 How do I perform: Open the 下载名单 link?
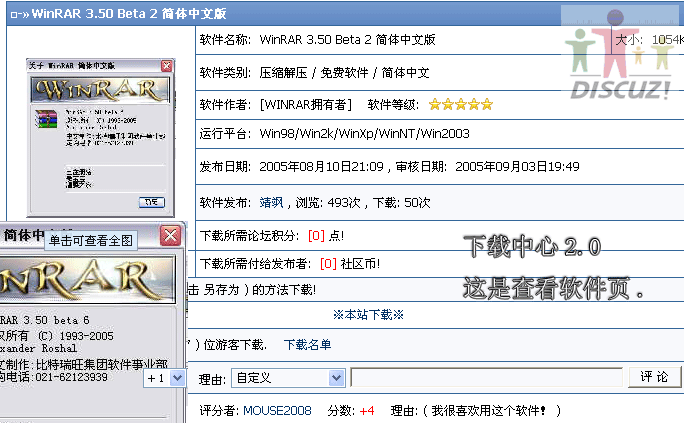(x=308, y=345)
